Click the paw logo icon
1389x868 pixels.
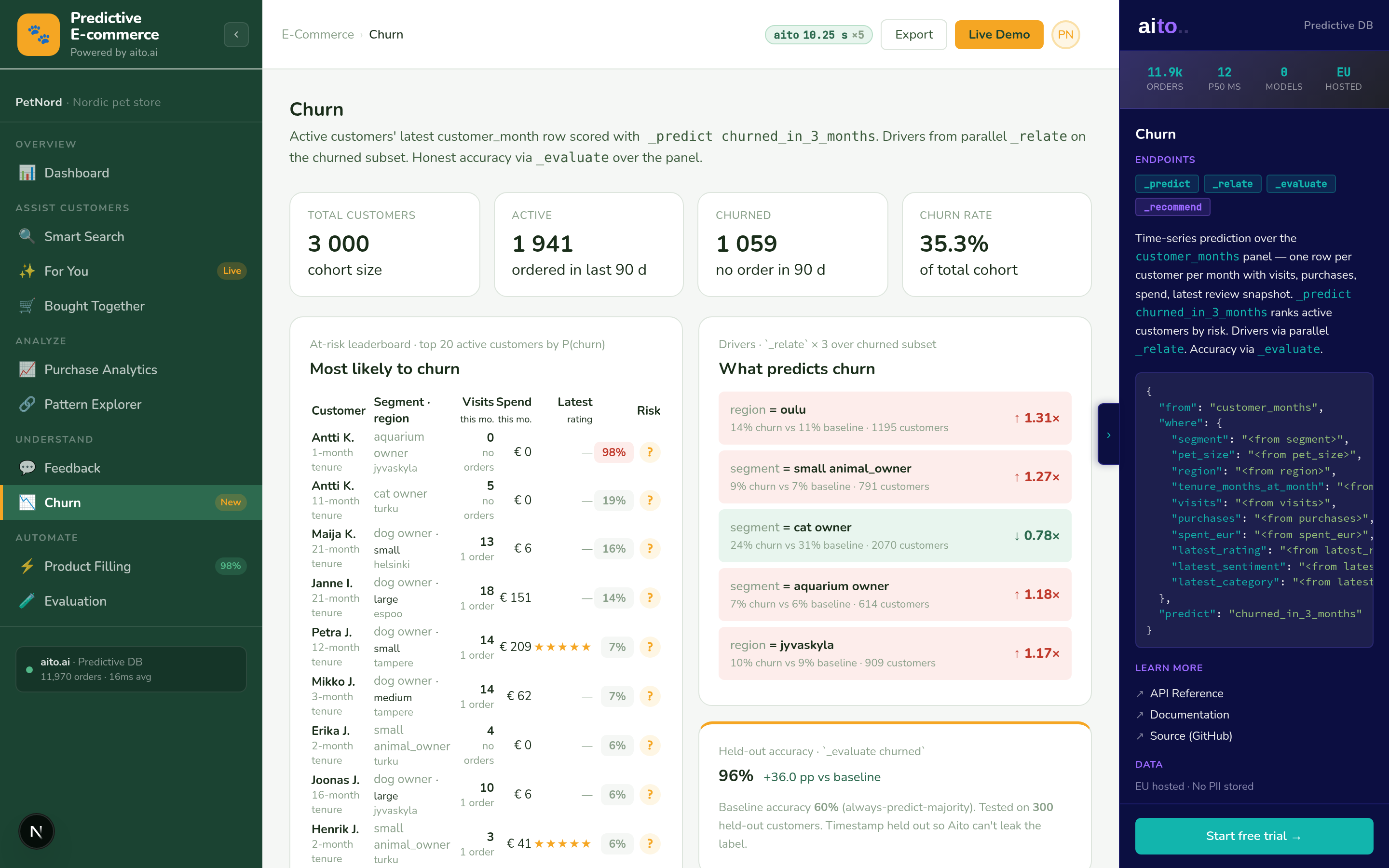(x=39, y=34)
